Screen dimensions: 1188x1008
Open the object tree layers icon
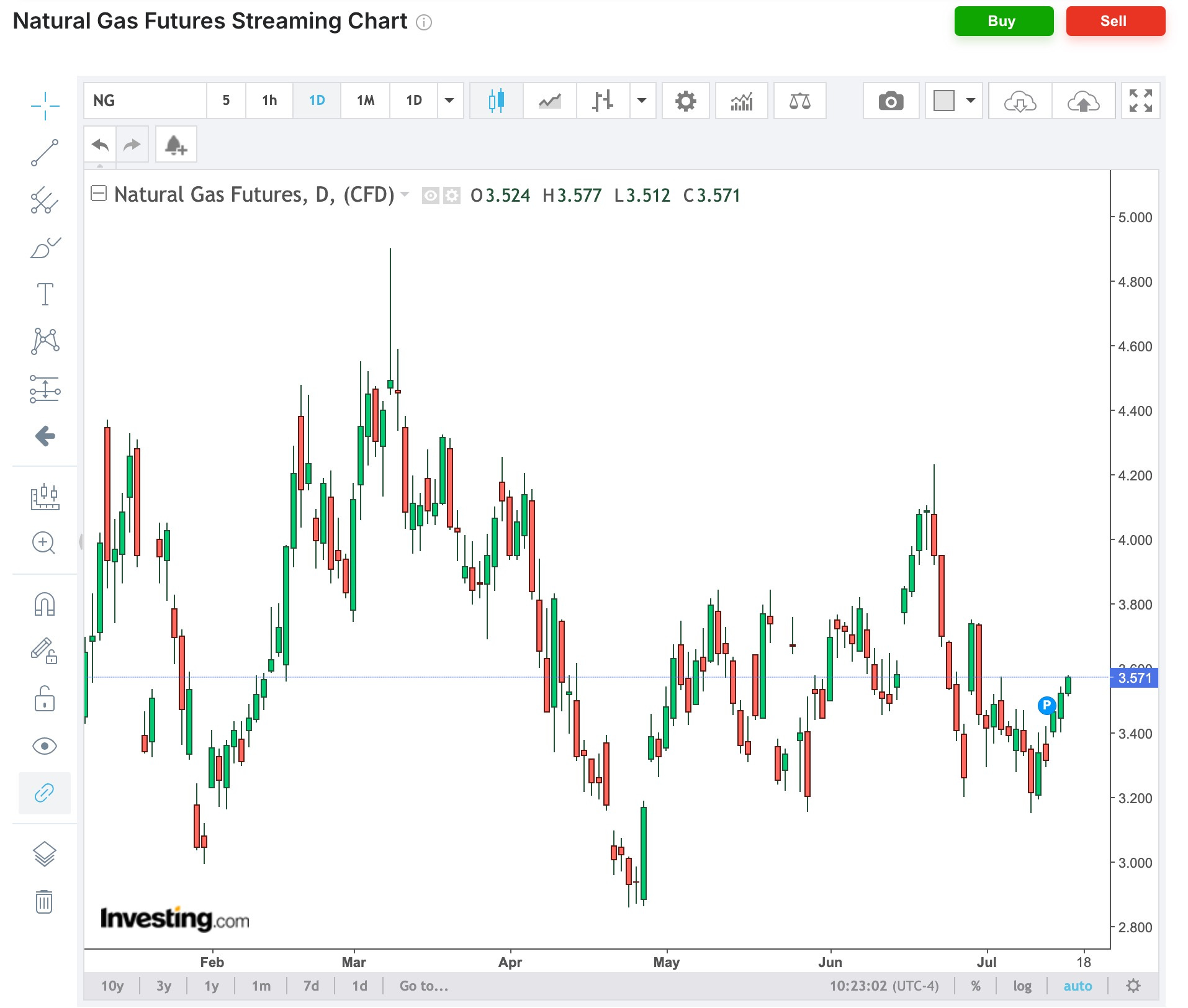[x=45, y=854]
